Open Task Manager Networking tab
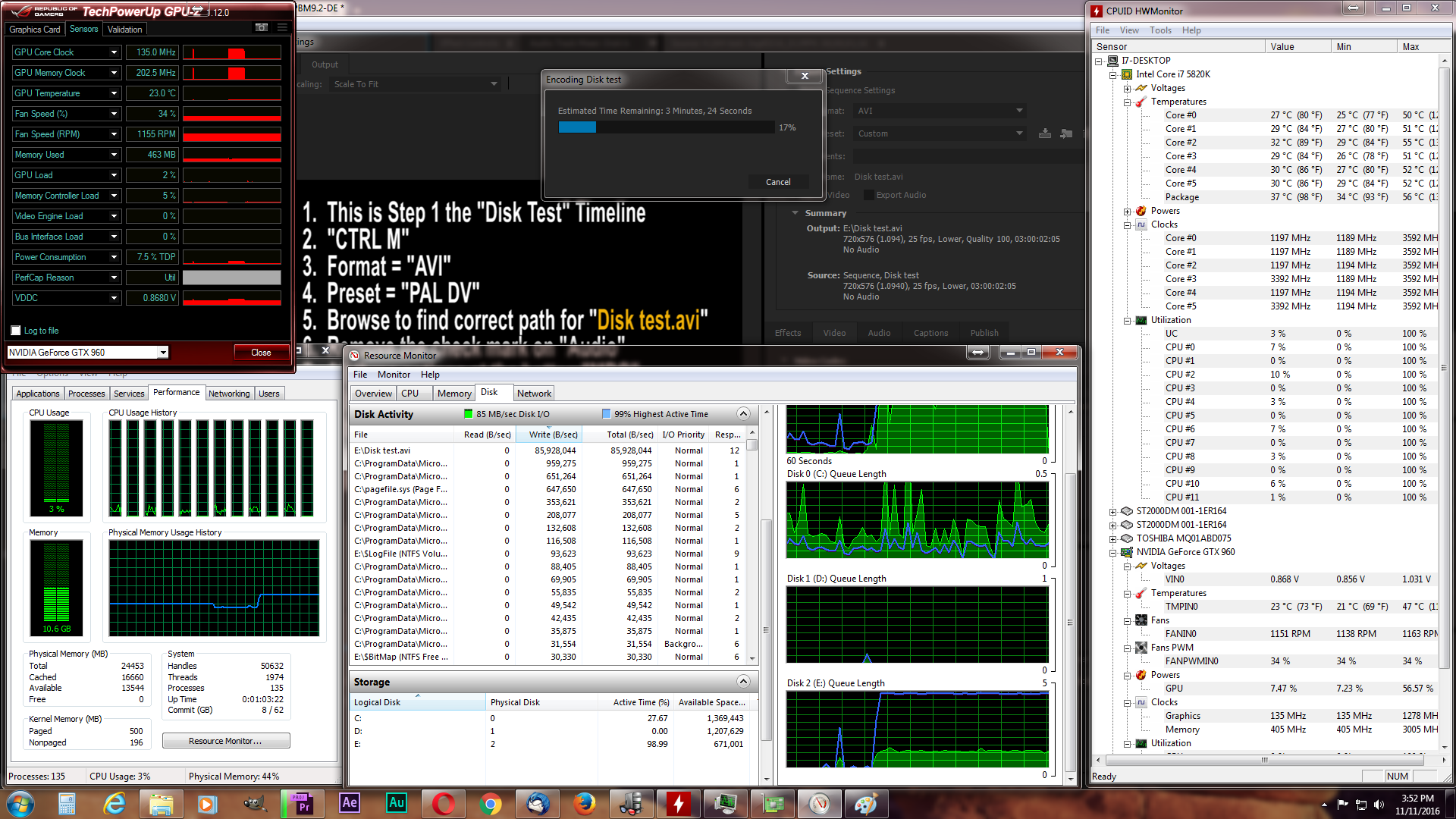This screenshot has height=819, width=1456. [x=229, y=394]
